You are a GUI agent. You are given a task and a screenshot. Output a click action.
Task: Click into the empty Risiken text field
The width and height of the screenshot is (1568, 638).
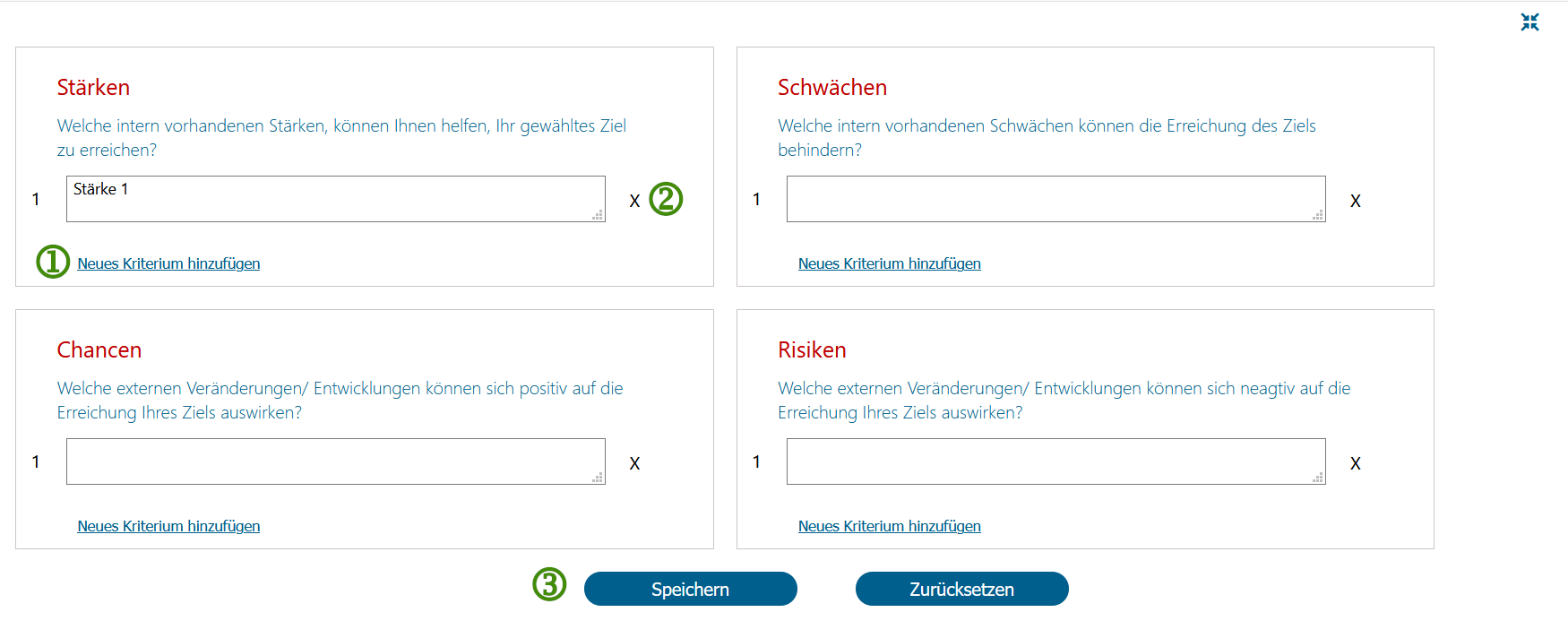tap(1056, 461)
